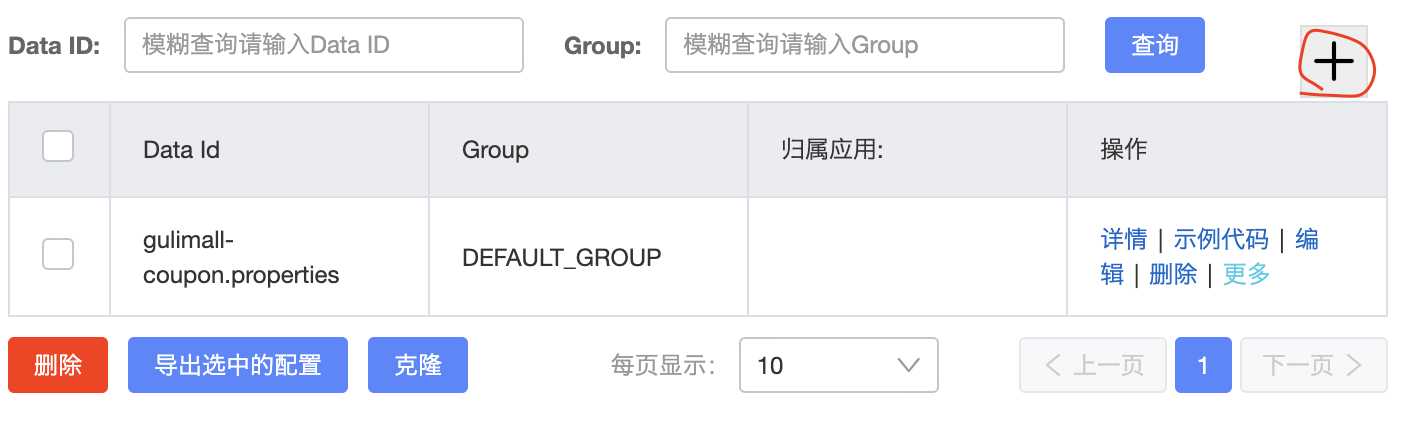Select page 1 in pagination
Image resolution: width=1406 pixels, height=428 pixels.
[x=1203, y=365]
